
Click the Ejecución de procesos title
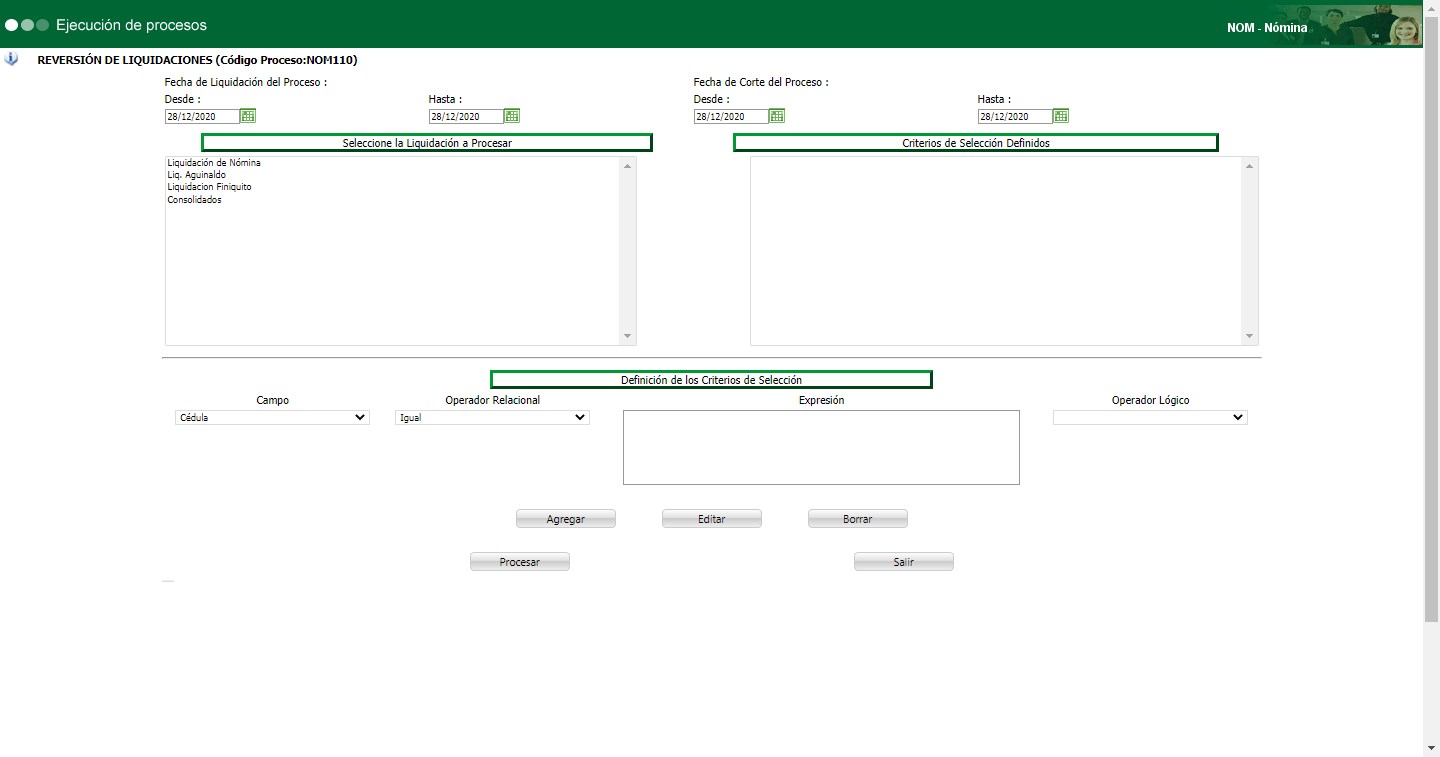tap(131, 24)
